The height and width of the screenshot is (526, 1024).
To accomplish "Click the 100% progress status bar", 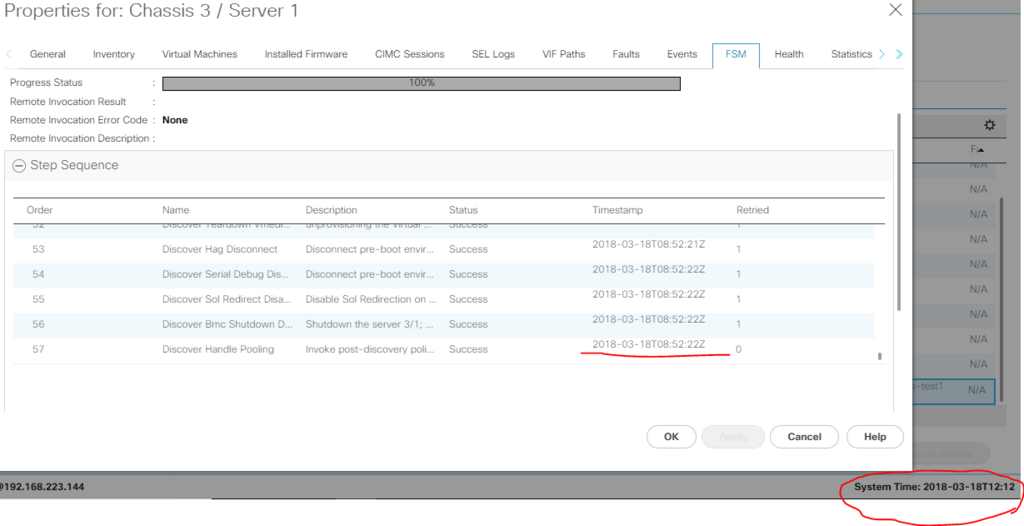I will pyautogui.click(x=421, y=84).
